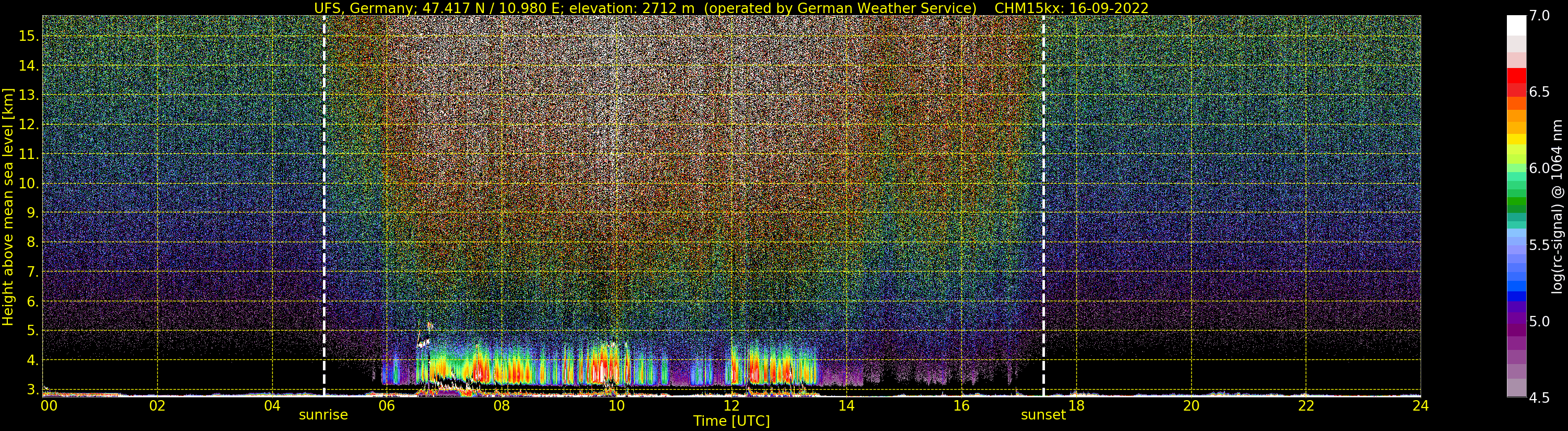Click the "22" time tick label

click(1306, 406)
